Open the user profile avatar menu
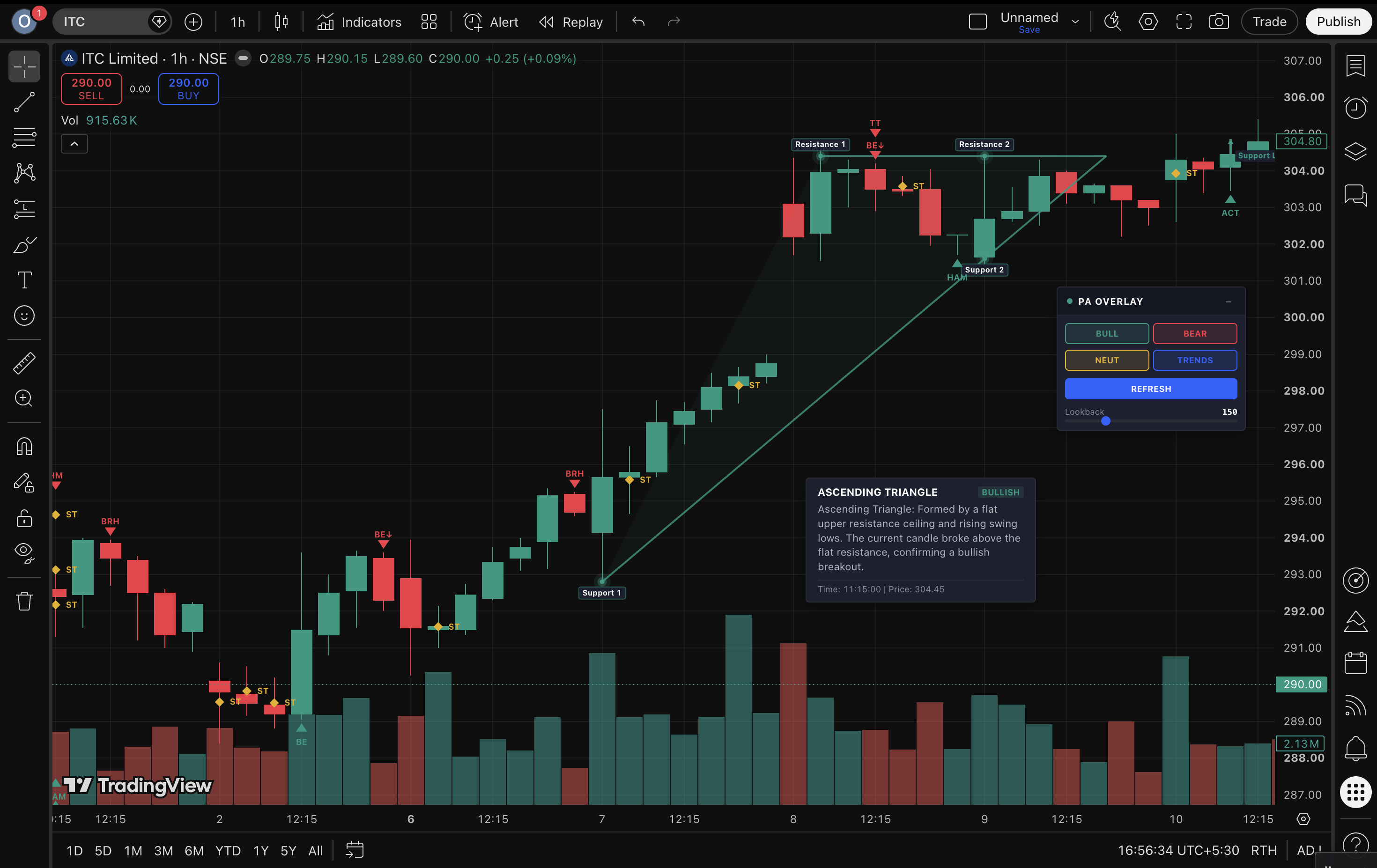 point(24,22)
